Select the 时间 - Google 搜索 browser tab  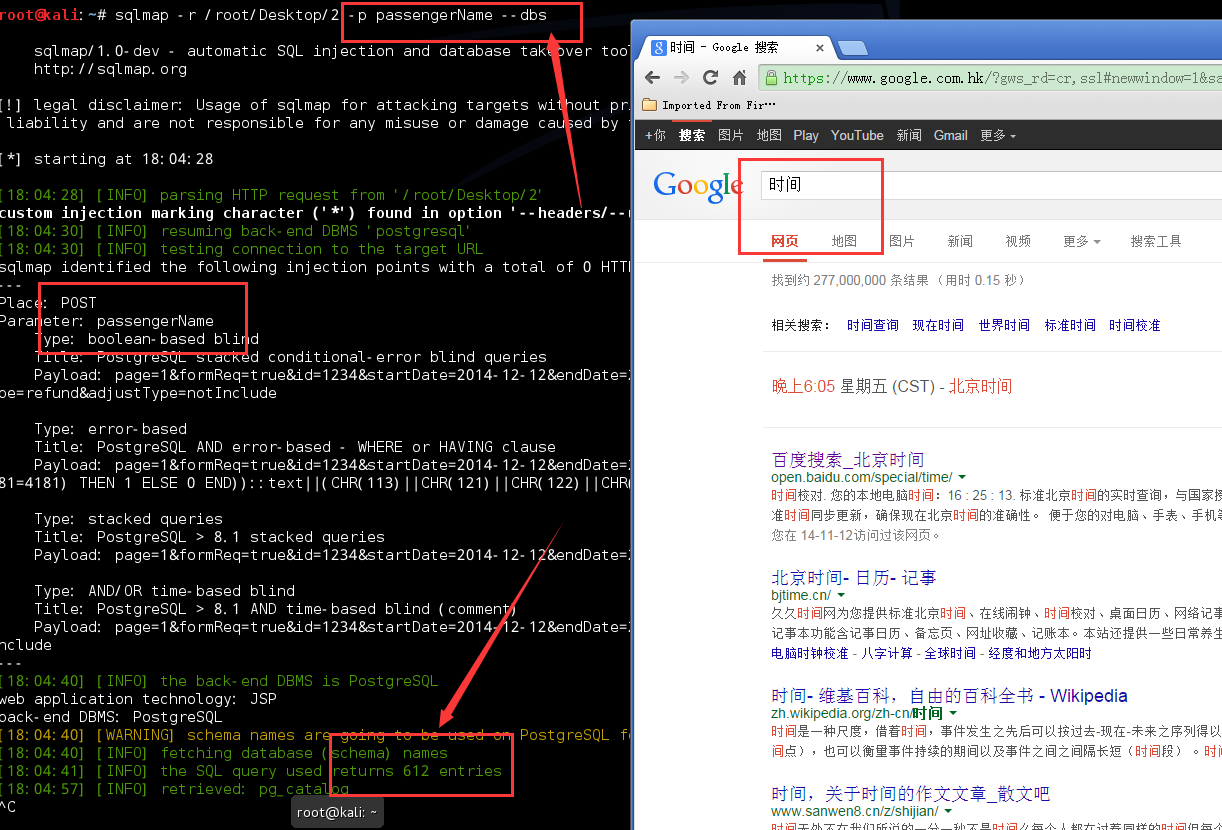(737, 47)
